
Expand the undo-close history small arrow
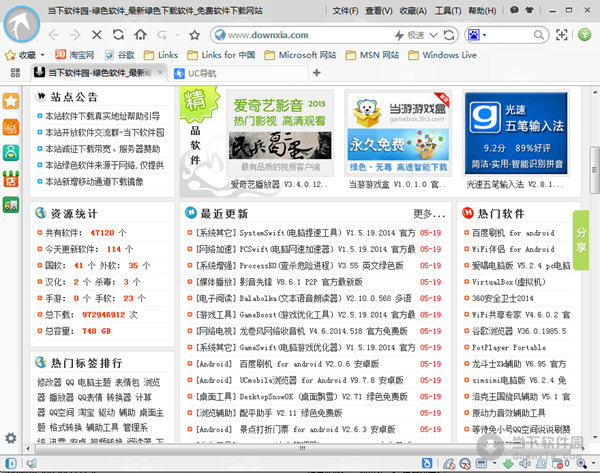178,35
